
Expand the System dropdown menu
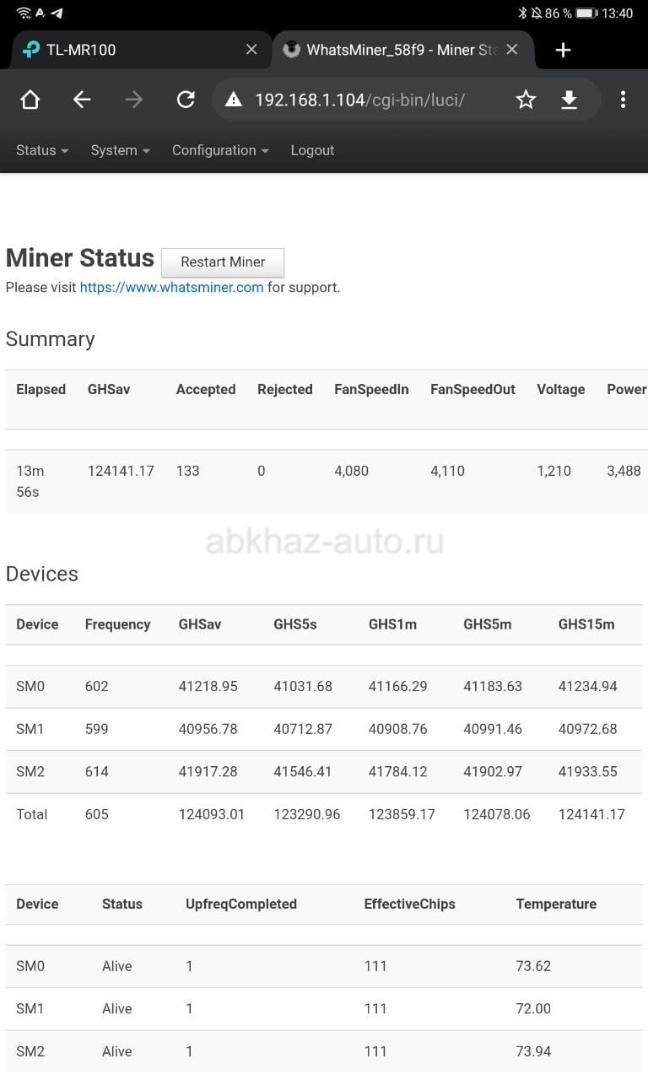pos(120,150)
